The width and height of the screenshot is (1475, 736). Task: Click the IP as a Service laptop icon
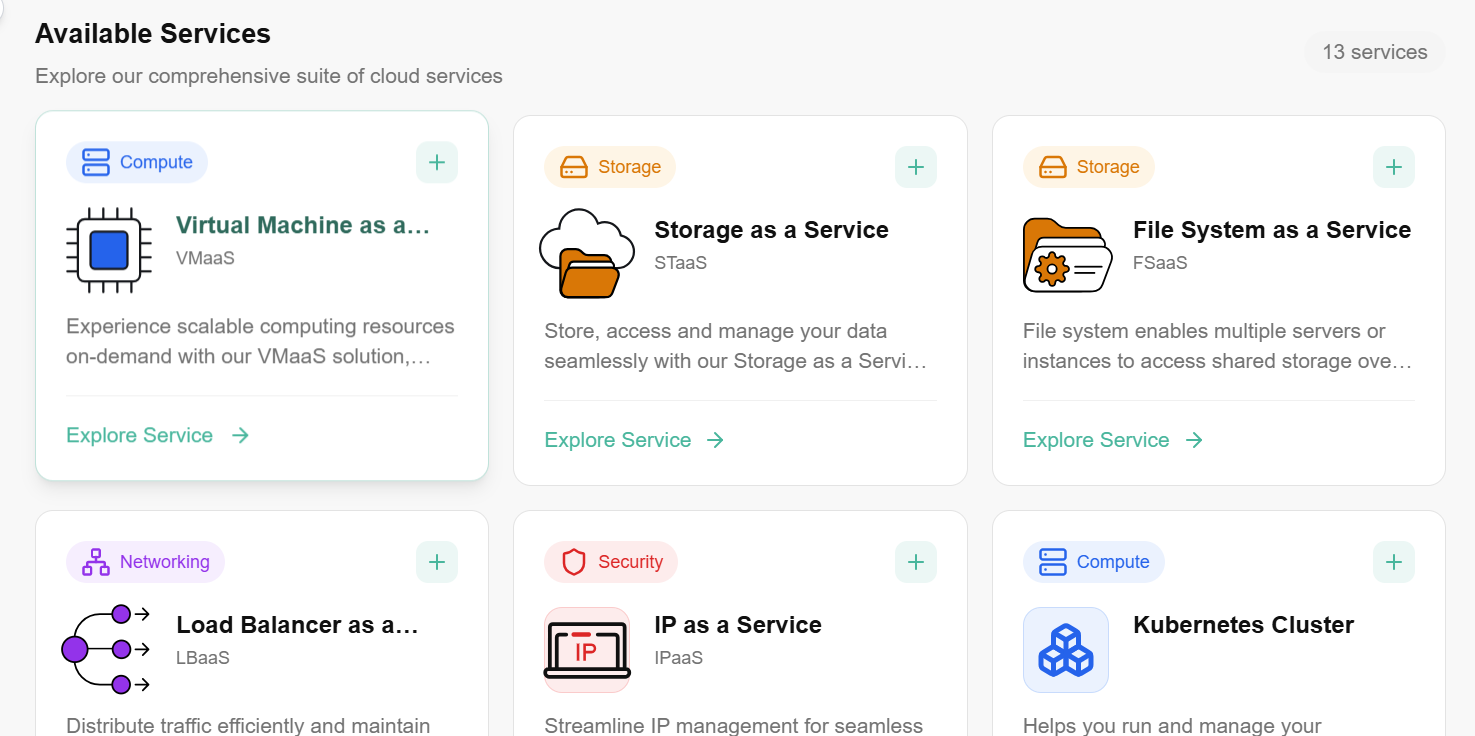point(587,649)
